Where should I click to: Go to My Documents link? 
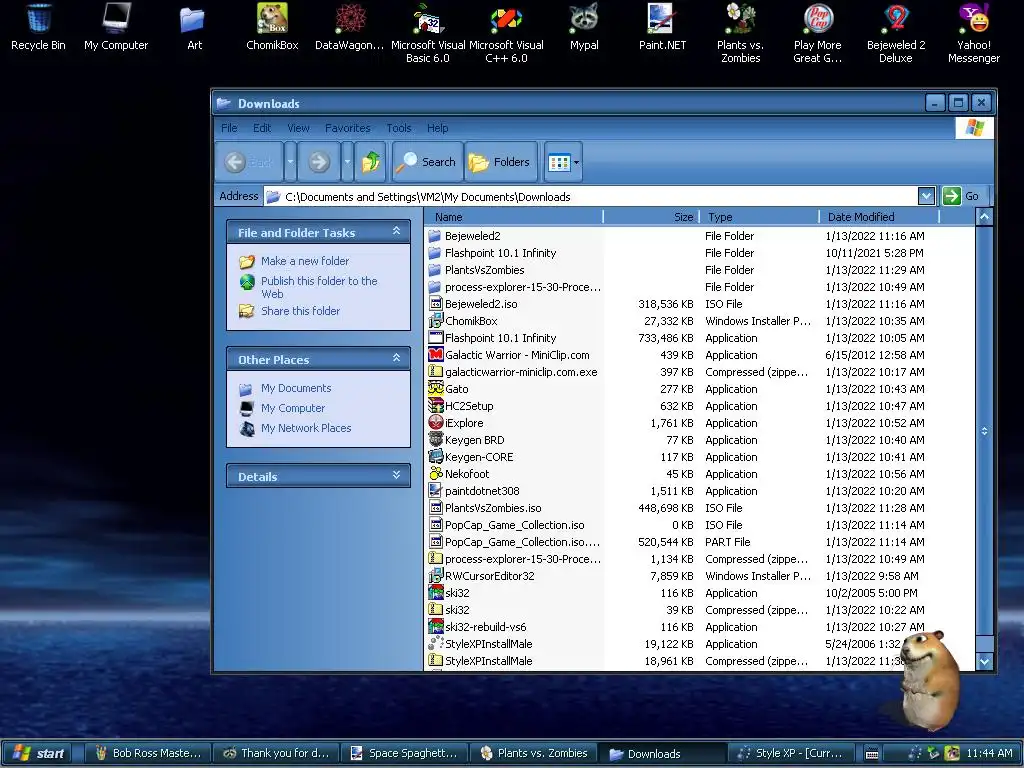(296, 389)
